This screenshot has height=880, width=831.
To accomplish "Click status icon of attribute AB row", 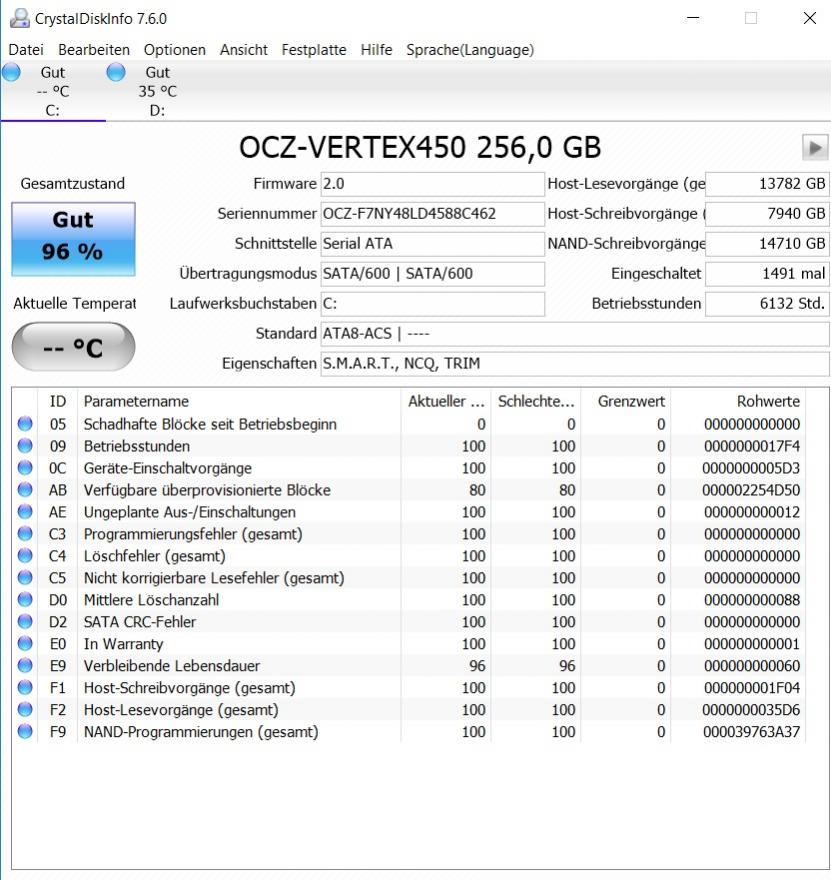I will 25,489.
